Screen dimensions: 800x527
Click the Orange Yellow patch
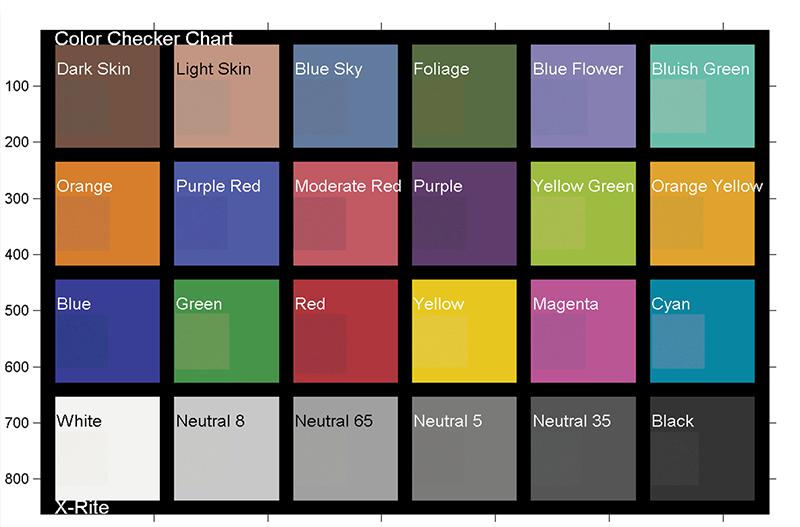click(702, 214)
